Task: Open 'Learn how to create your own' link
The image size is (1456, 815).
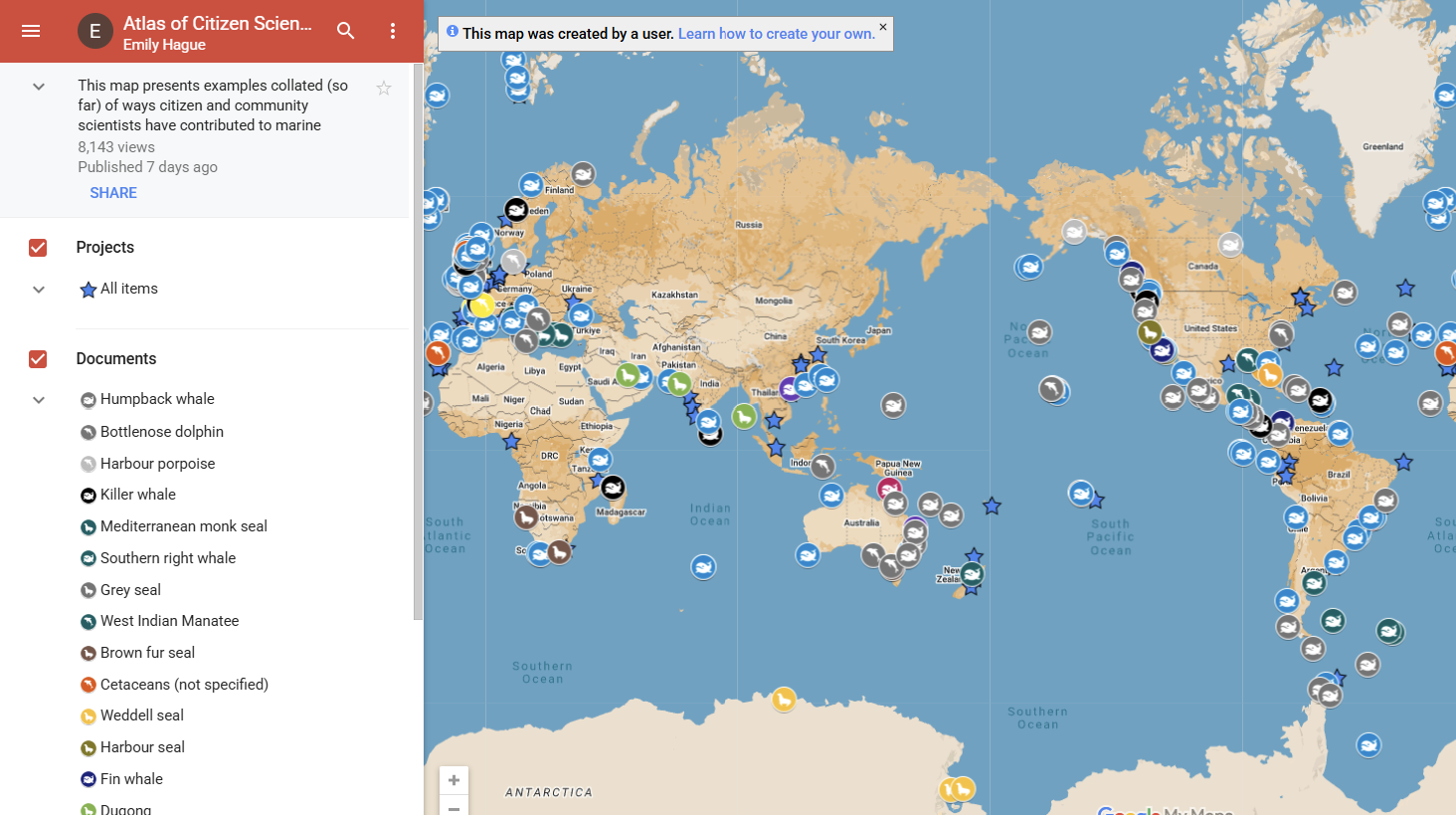Action: (776, 34)
